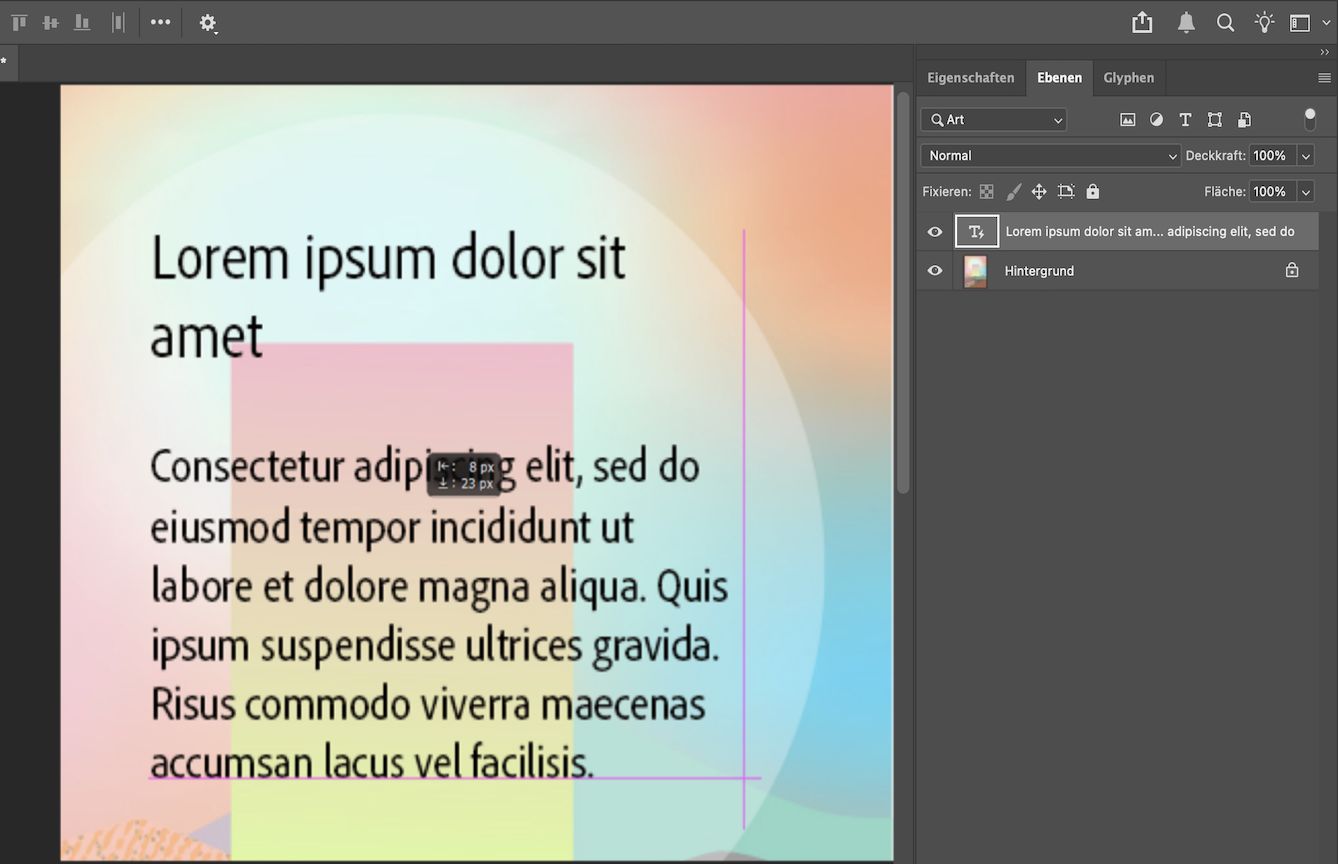Lock all layer properties with padlock icon
Viewport: 1338px width, 864px height.
click(1091, 191)
